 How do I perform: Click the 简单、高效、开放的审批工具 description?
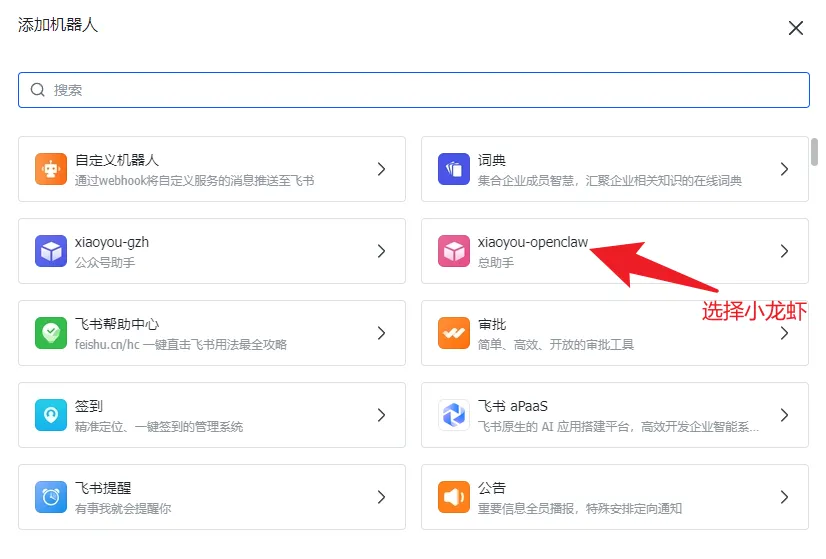[x=556, y=345]
